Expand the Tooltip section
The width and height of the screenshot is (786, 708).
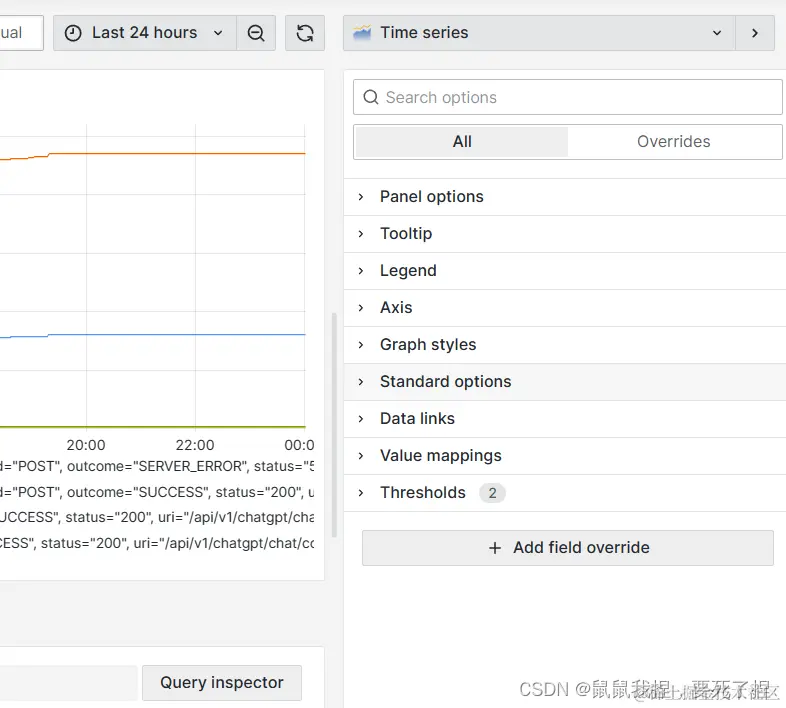[564, 234]
